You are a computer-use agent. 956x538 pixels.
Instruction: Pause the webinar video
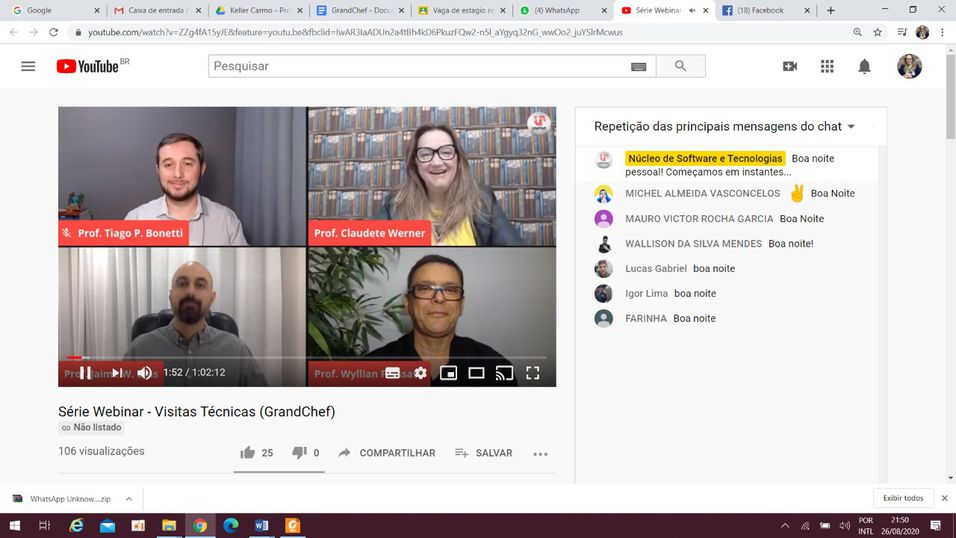[x=85, y=373]
